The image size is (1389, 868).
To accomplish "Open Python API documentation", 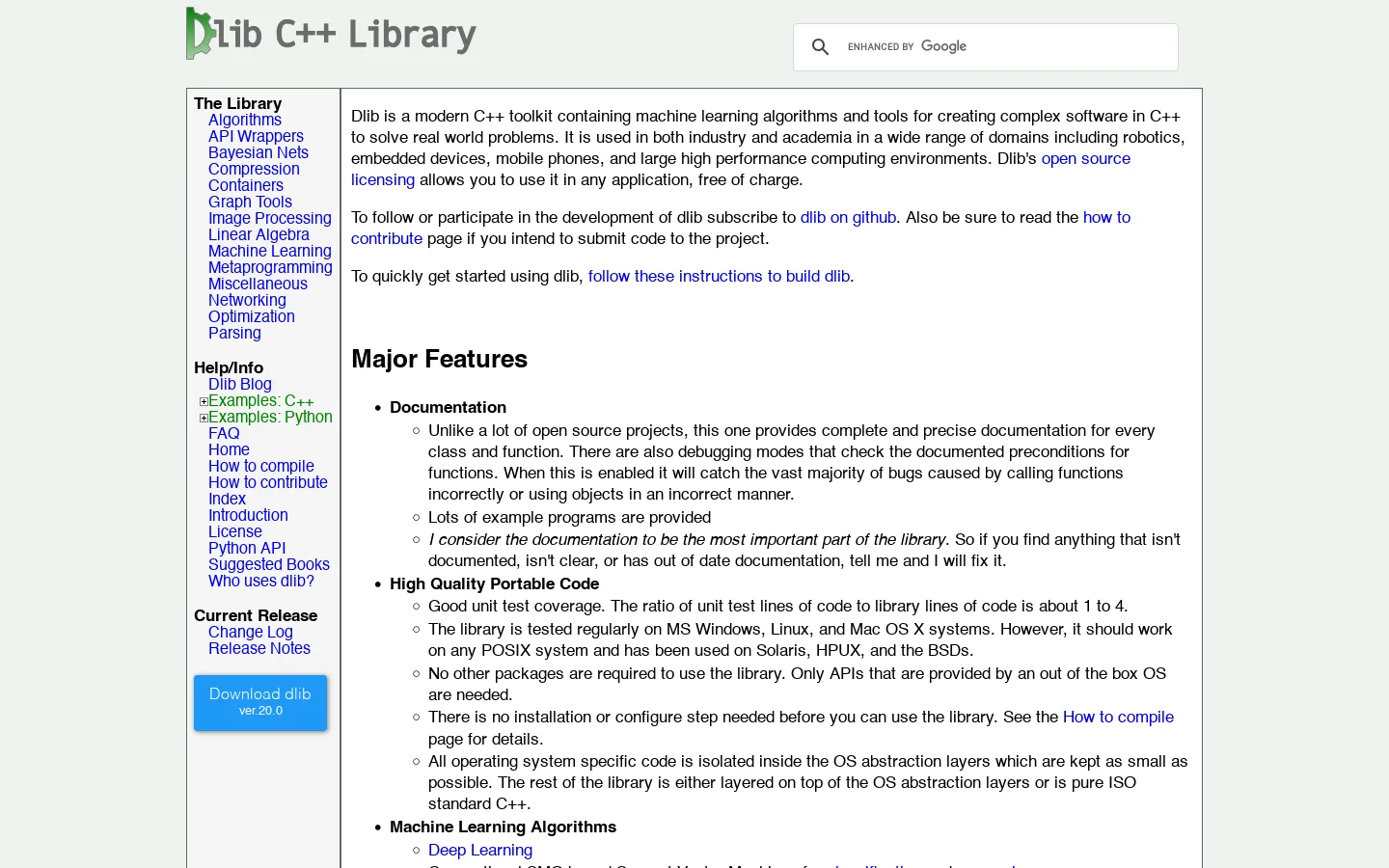I will tap(247, 548).
